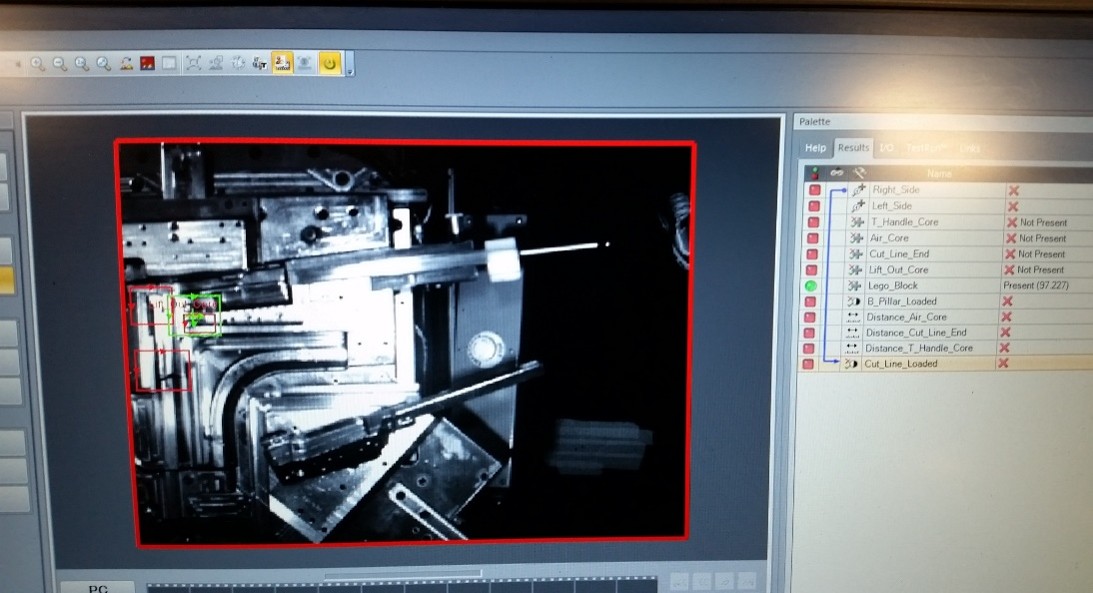Click the zoom in magnifier icon
Screen dimensions: 1093x593
click(x=37, y=64)
